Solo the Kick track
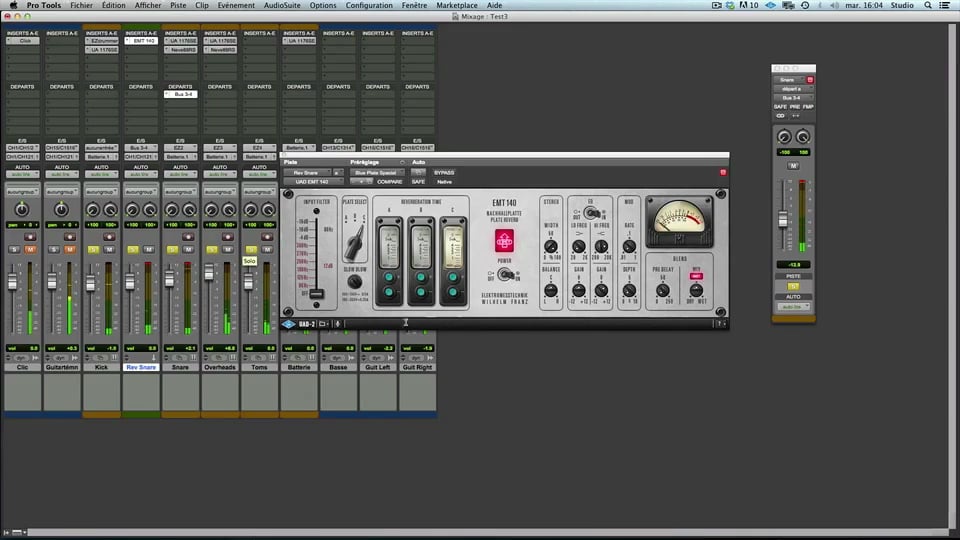960x540 pixels. [93, 250]
